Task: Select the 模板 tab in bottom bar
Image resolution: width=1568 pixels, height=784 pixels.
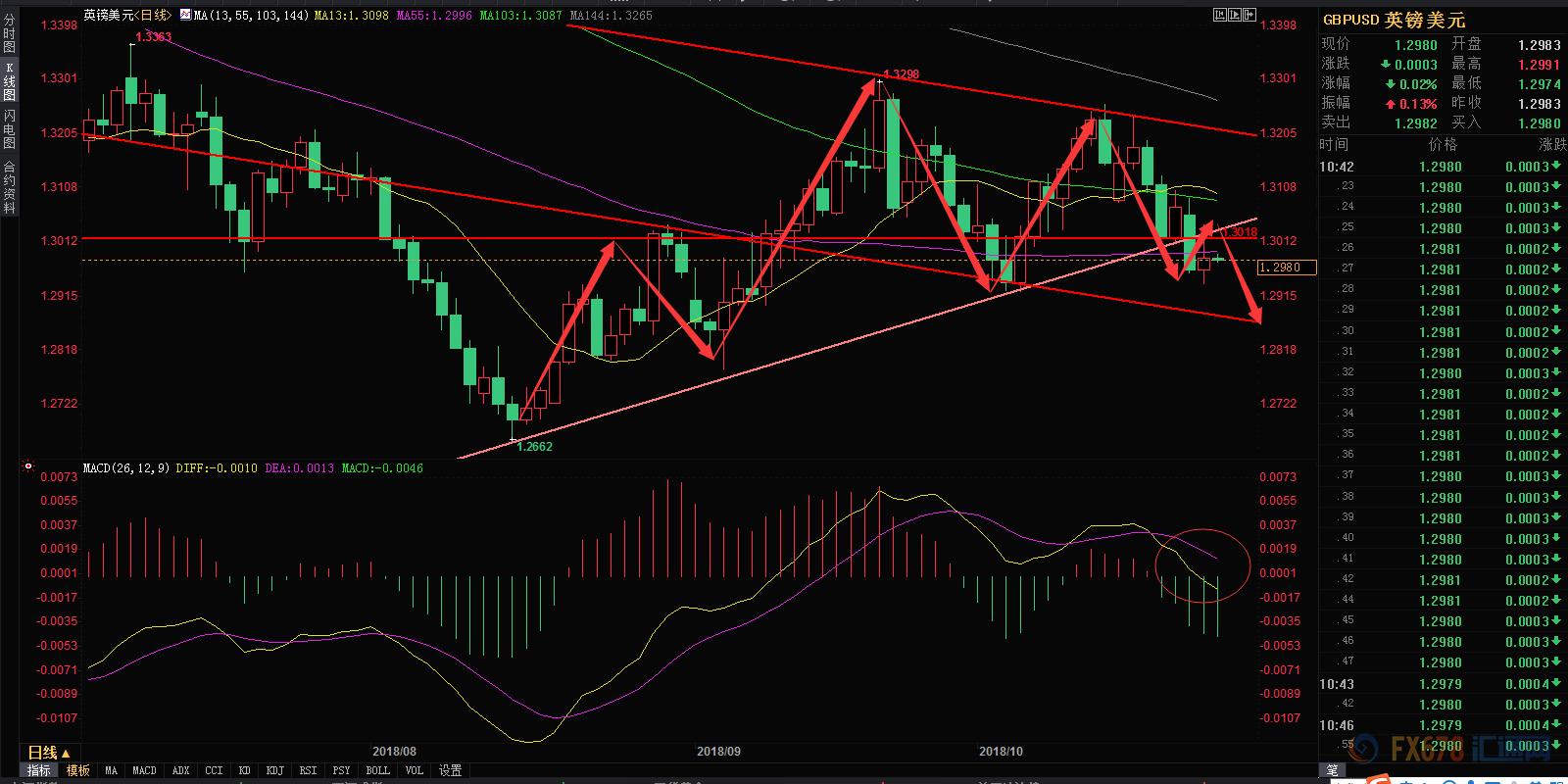Action: (x=77, y=771)
